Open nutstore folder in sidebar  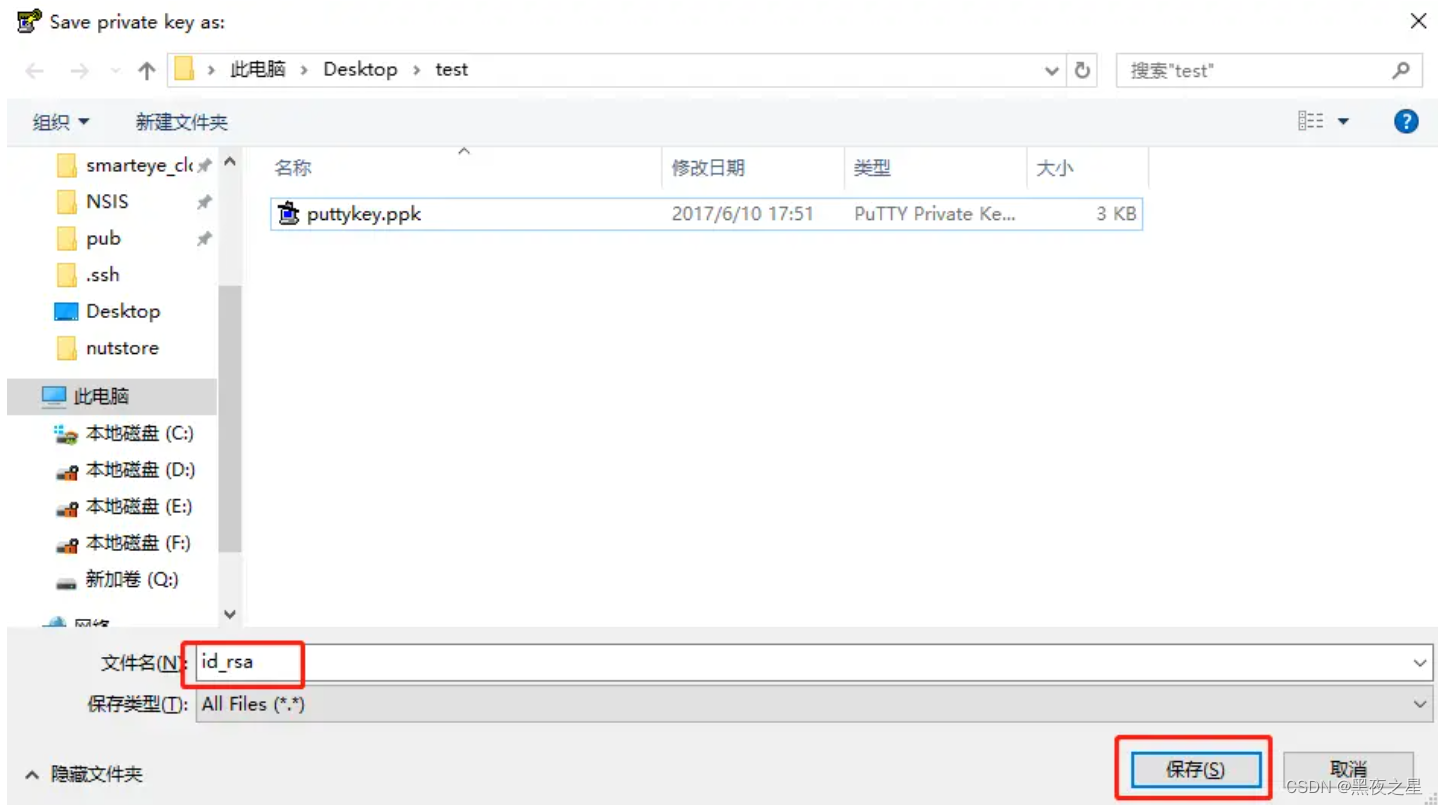tap(107, 348)
